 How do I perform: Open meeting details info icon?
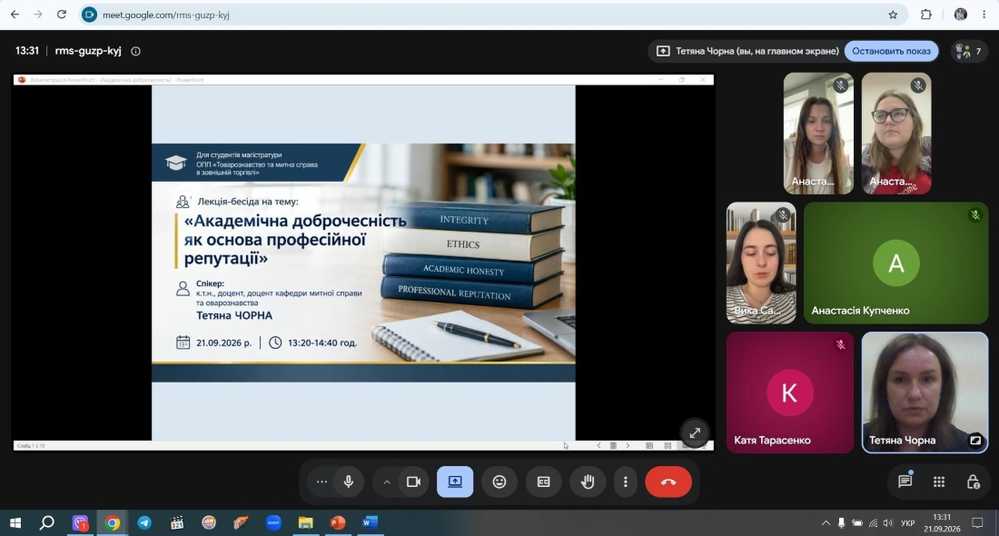click(136, 51)
